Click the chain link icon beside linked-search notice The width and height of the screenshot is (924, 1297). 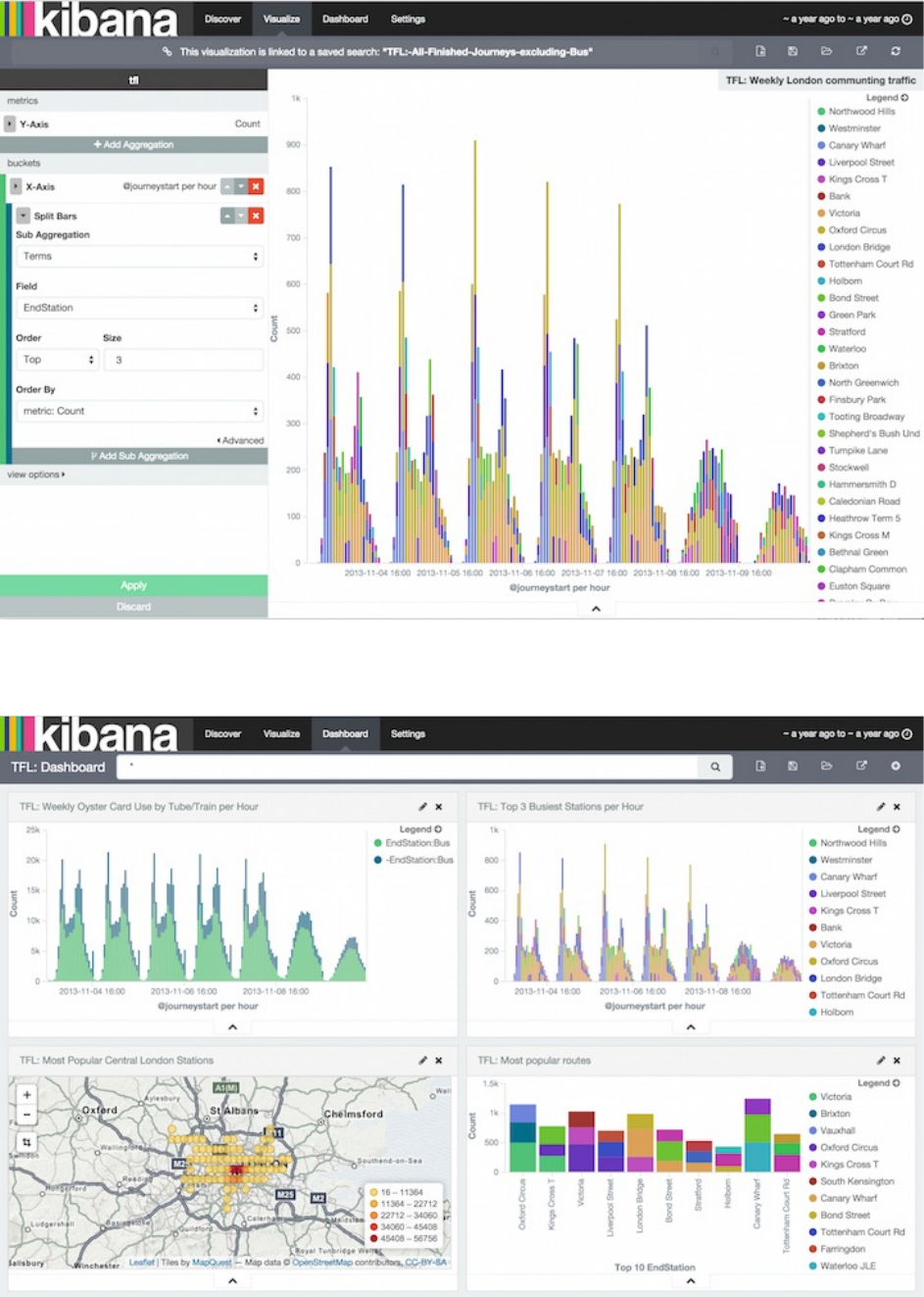pos(167,51)
